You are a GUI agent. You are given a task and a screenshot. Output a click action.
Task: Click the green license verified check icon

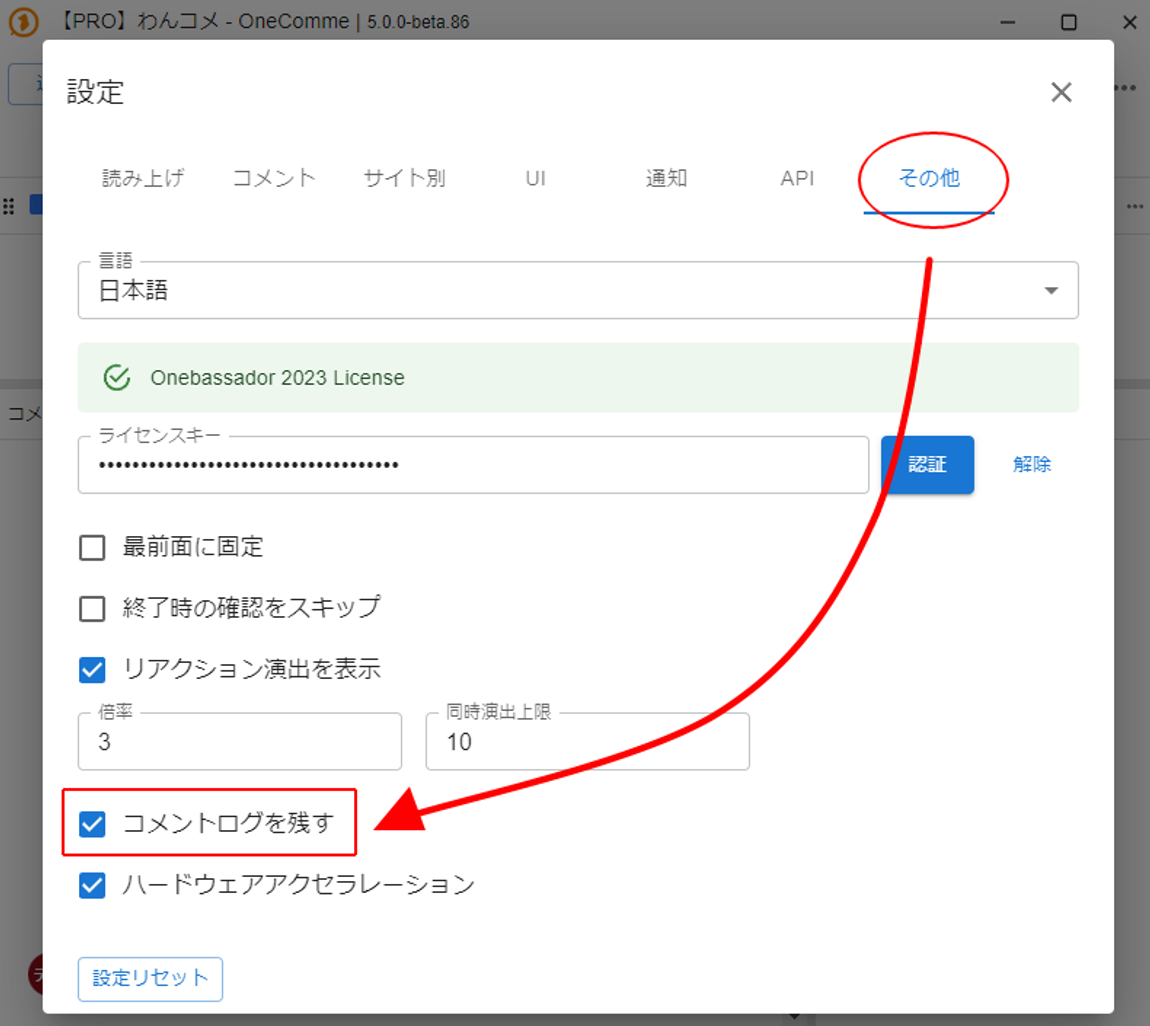pos(117,378)
